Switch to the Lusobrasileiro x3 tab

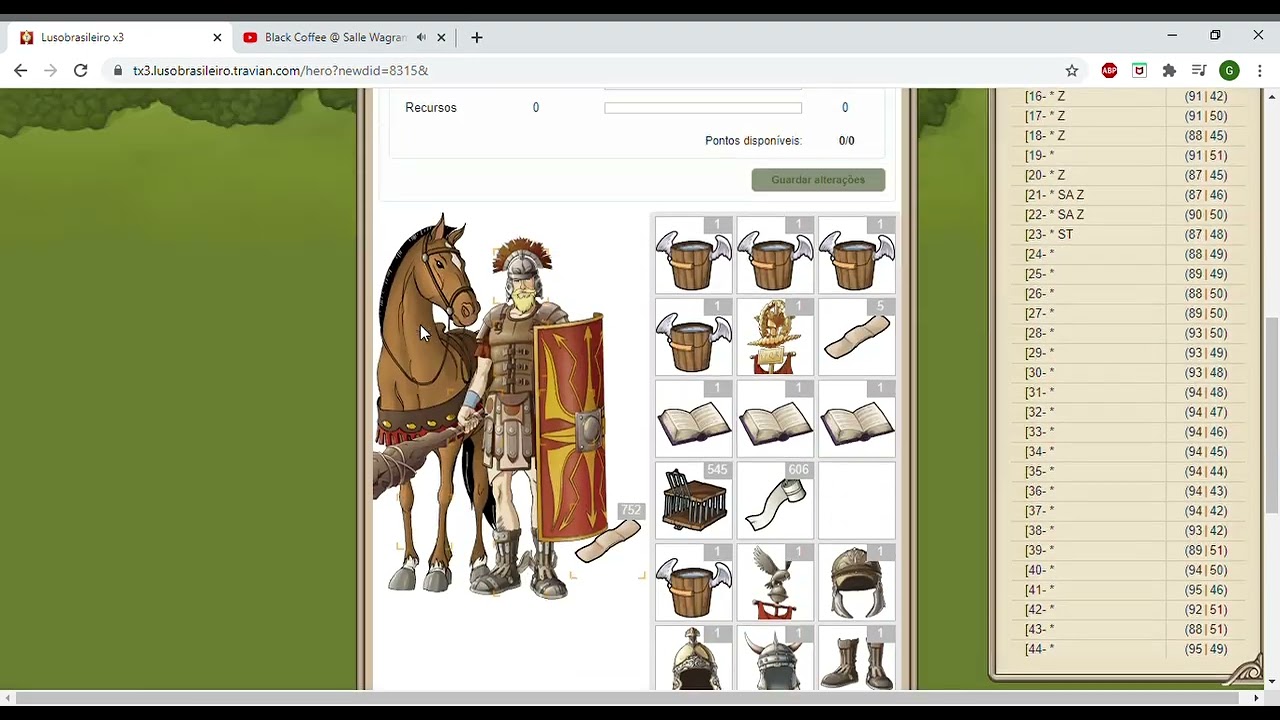(x=82, y=37)
